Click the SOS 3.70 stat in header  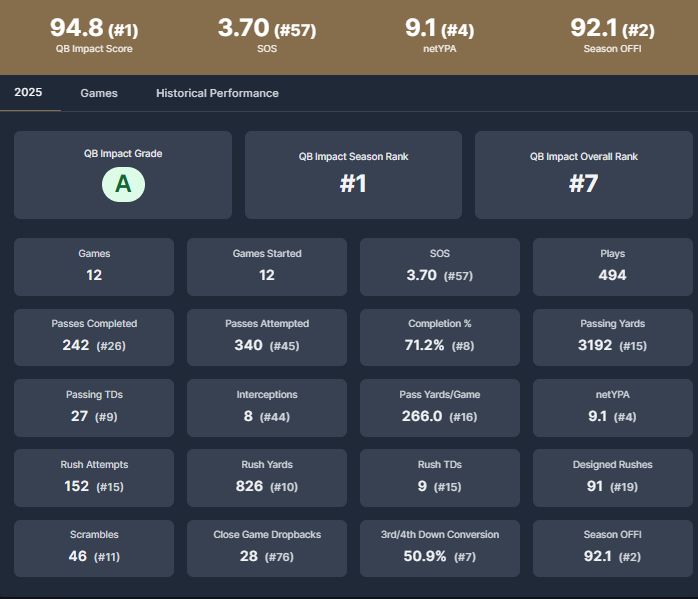pyautogui.click(x=266, y=33)
